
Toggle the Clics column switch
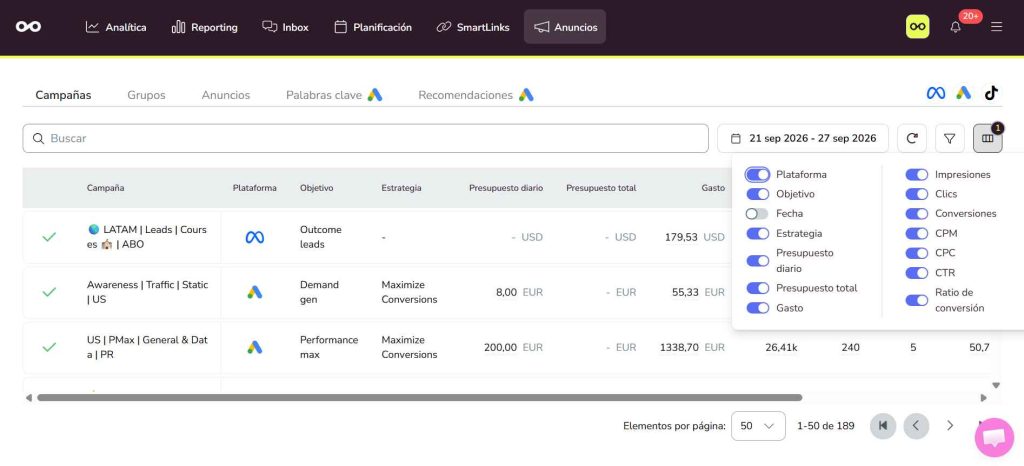click(x=916, y=194)
